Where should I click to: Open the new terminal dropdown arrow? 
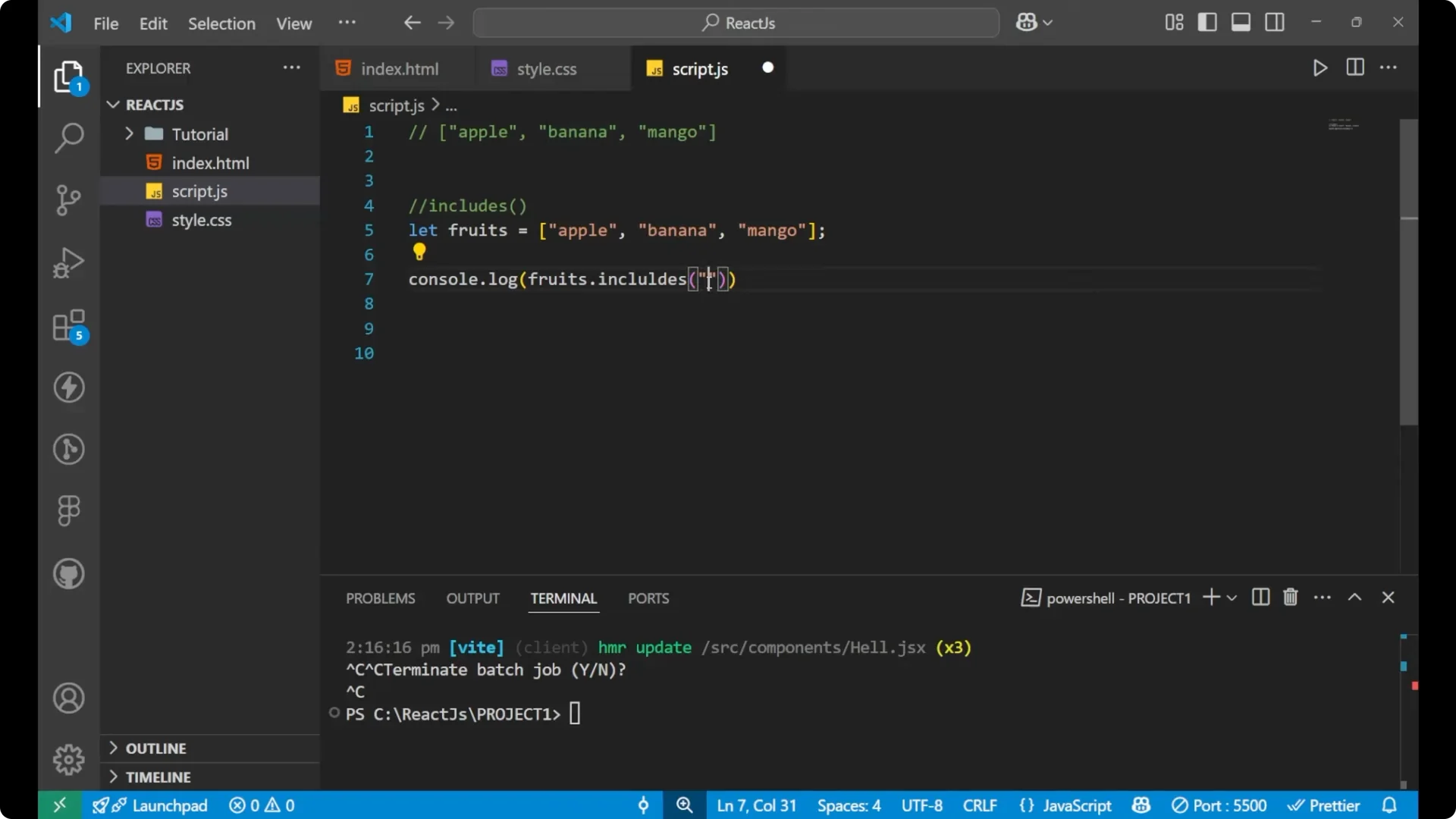(1229, 598)
